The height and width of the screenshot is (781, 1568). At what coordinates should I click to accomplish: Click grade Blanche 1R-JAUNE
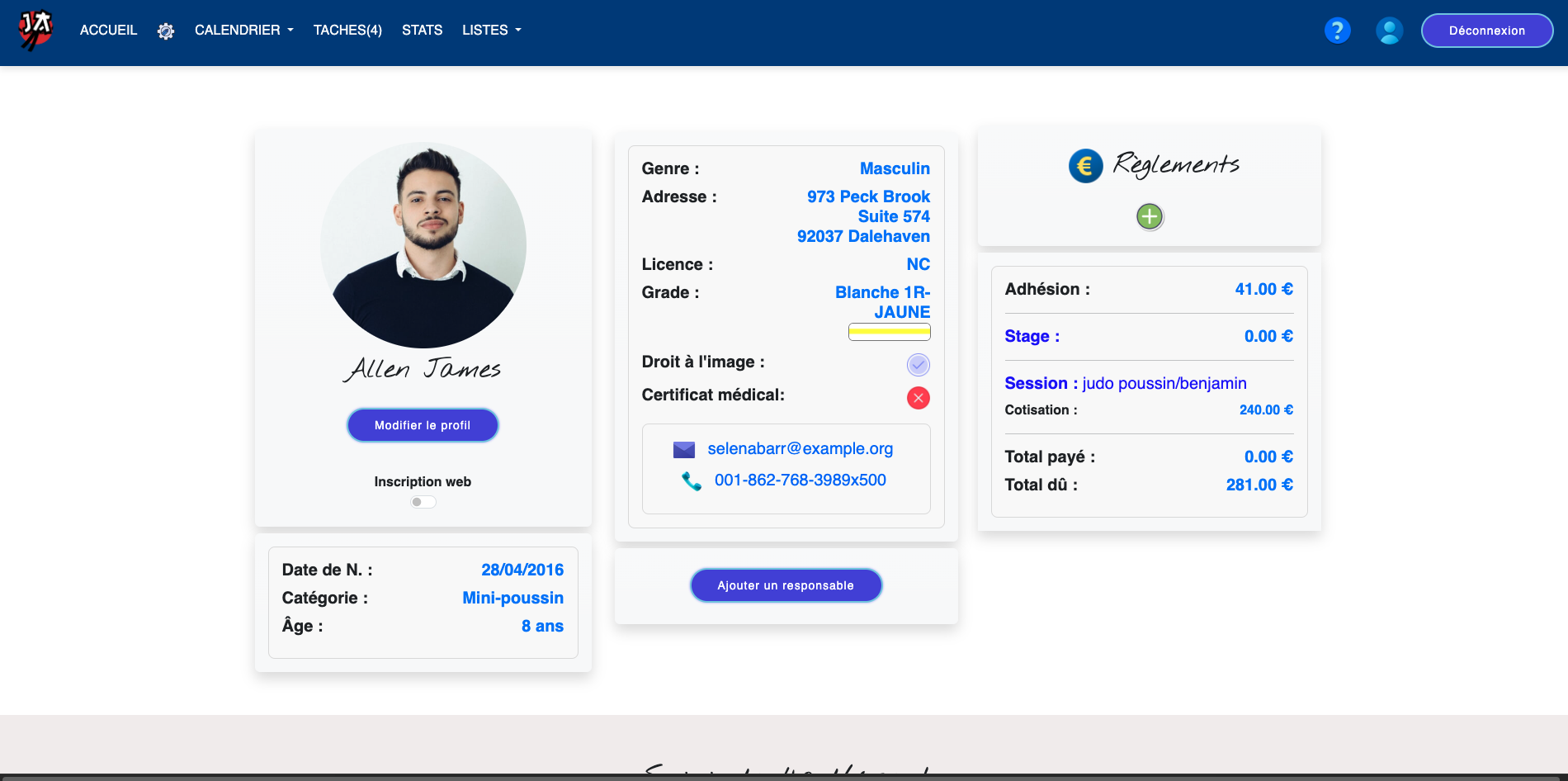click(882, 302)
